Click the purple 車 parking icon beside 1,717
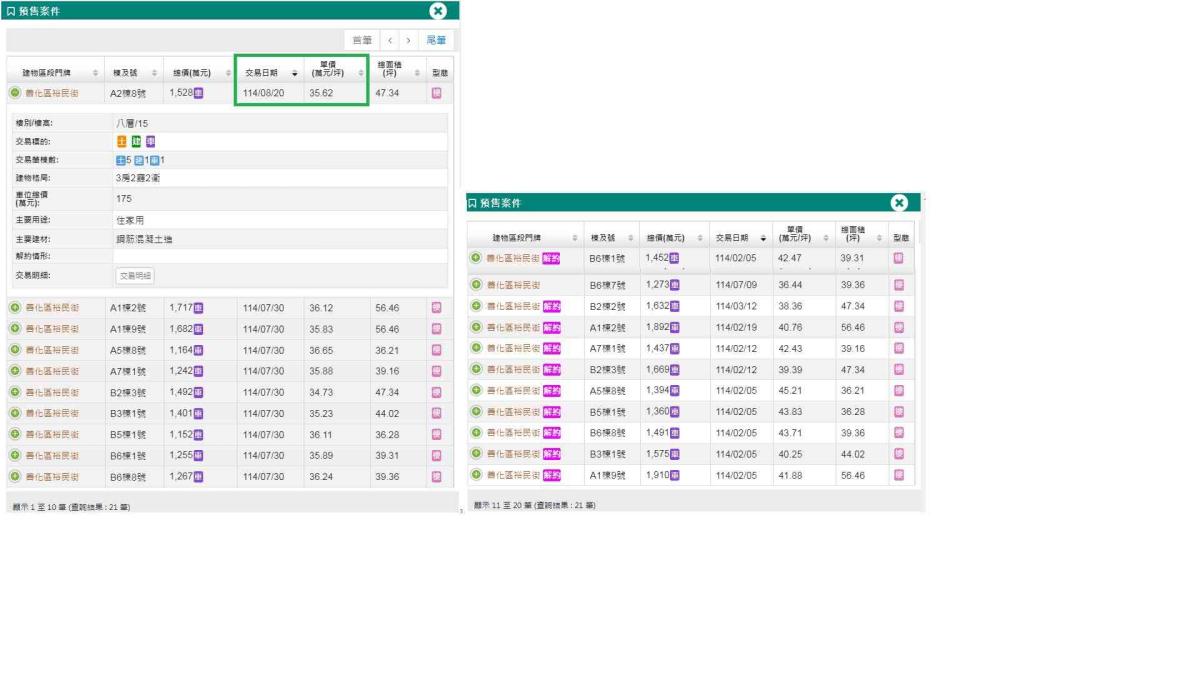The image size is (1200, 675). pyautogui.click(x=198, y=308)
